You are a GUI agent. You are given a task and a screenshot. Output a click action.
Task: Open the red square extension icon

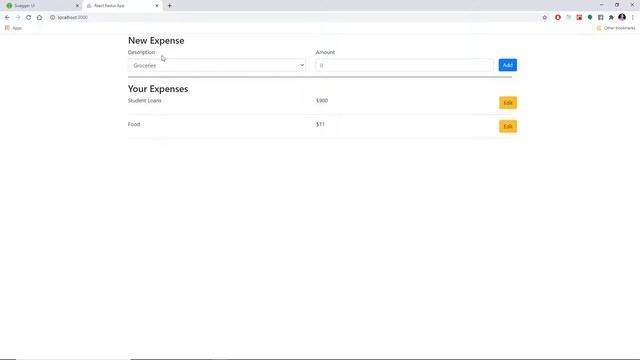pos(579,18)
